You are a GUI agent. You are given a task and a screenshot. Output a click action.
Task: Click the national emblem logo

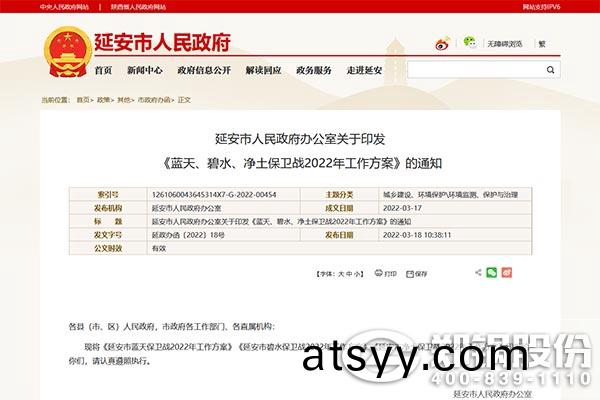point(68,52)
